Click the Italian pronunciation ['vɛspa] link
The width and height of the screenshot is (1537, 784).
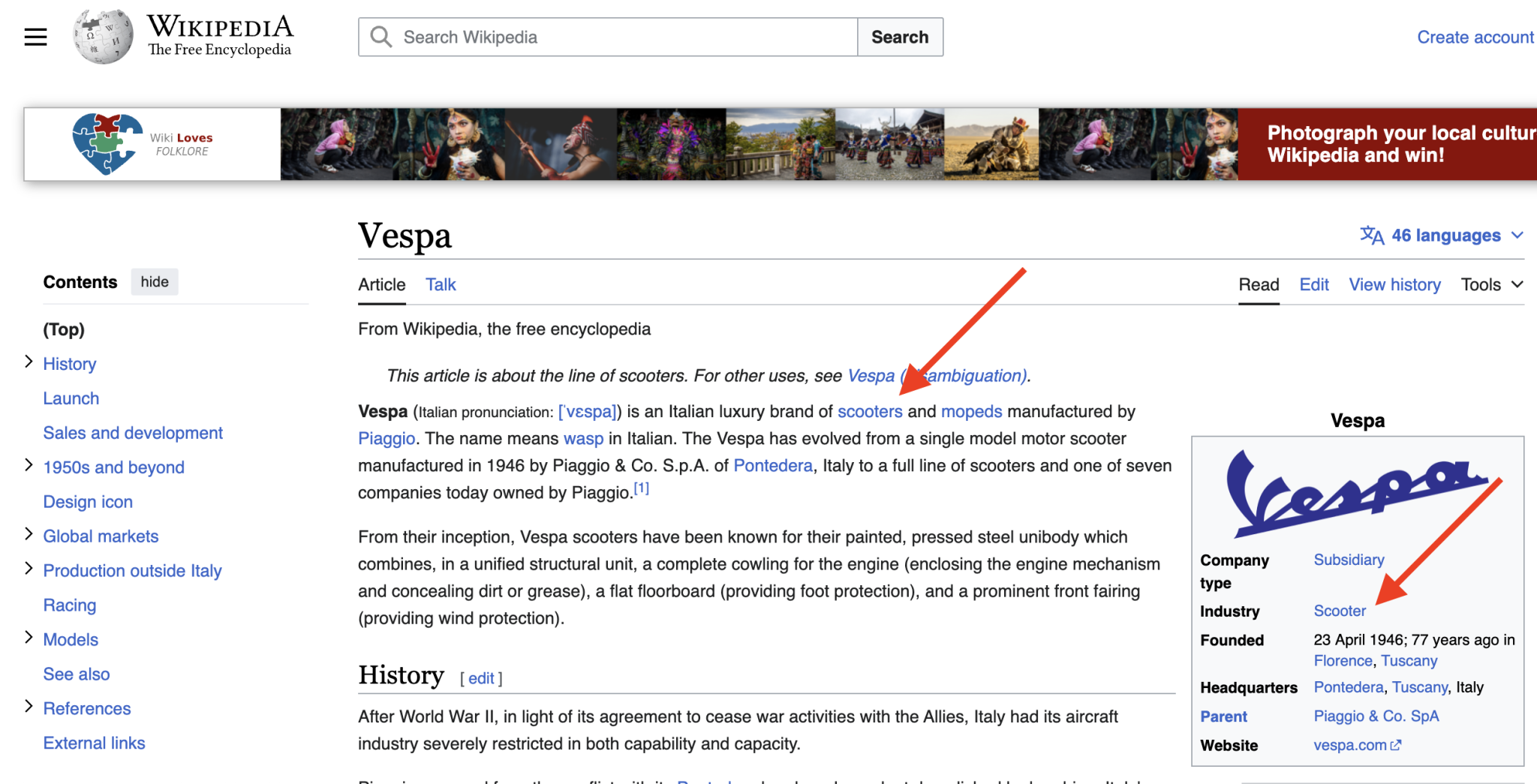pyautogui.click(x=588, y=412)
